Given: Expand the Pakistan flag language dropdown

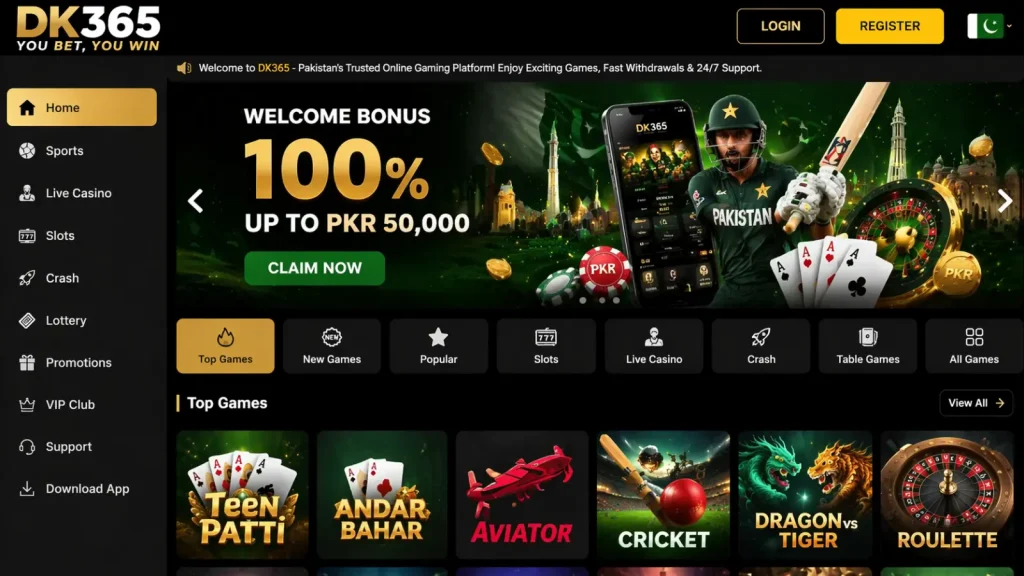Looking at the screenshot, I should pos(989,26).
